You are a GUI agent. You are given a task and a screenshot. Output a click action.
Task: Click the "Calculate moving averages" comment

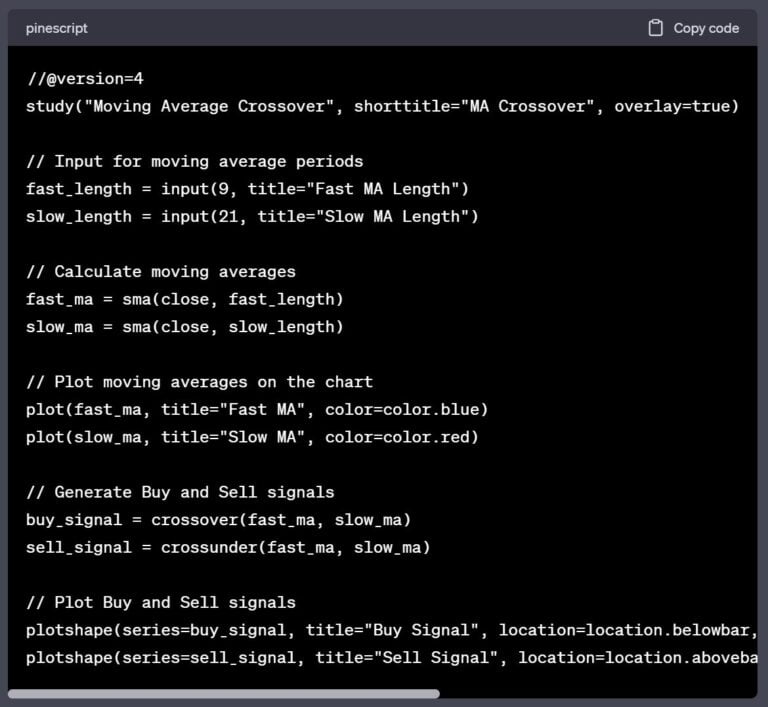click(161, 271)
